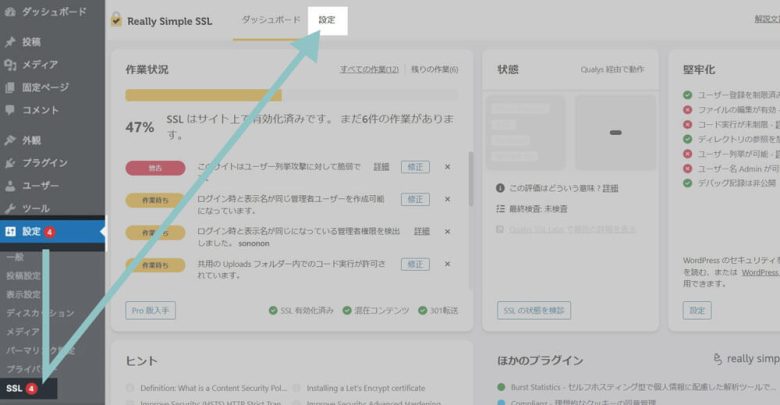780x405 pixels.
Task: Click 修正 for 管理者ユーザーを作成可能 task
Action: click(x=415, y=199)
